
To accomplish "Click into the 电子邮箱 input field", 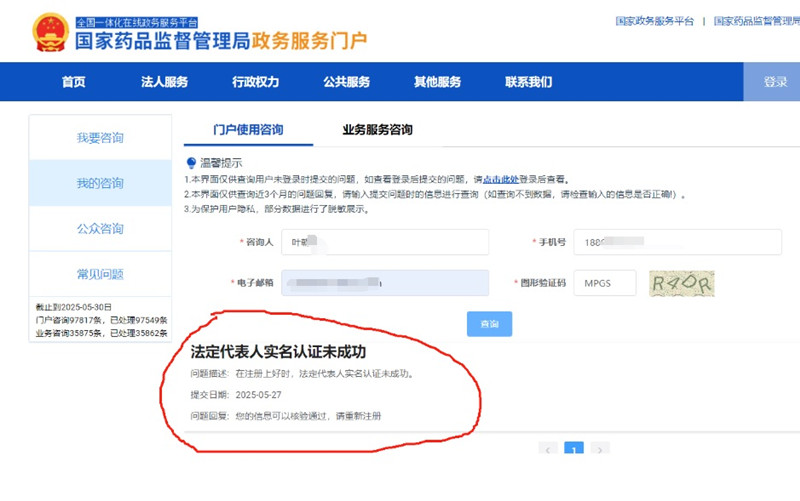I will coord(385,283).
